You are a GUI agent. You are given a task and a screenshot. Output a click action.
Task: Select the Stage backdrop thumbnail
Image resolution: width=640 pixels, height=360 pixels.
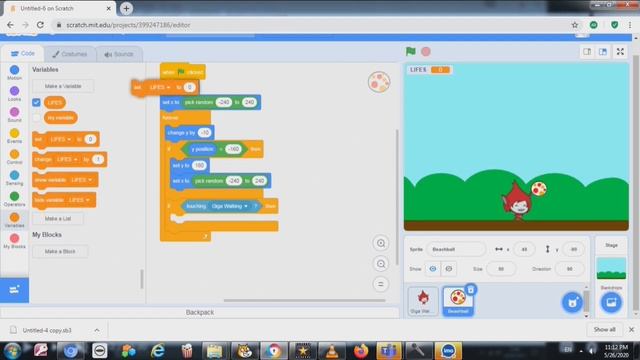click(611, 269)
